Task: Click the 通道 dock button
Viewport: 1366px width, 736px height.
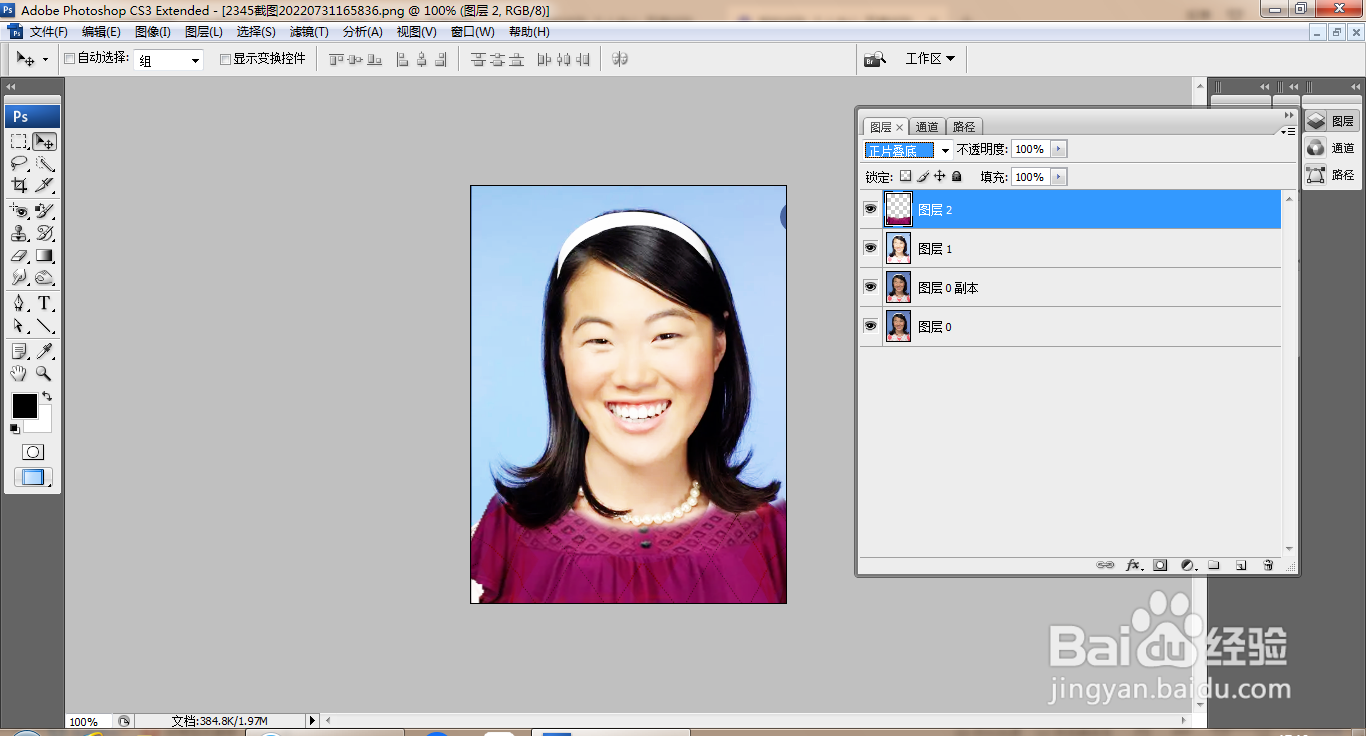Action: pyautogui.click(x=1331, y=148)
